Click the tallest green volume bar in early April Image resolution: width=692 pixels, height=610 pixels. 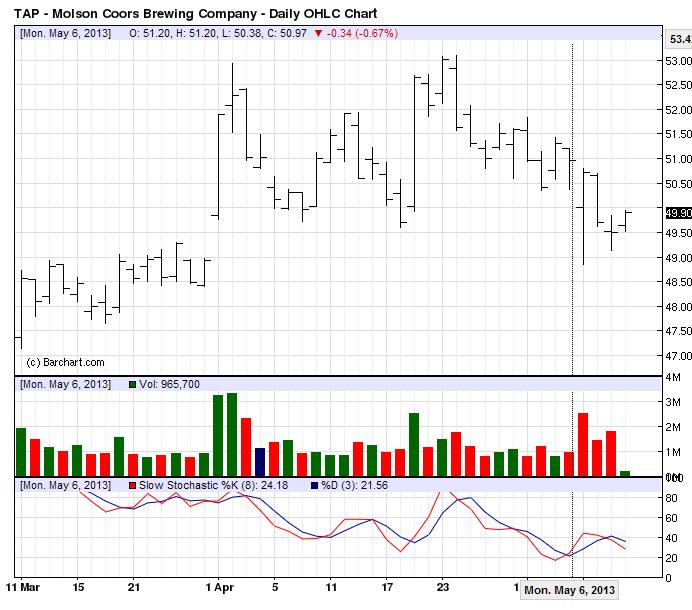click(x=232, y=434)
